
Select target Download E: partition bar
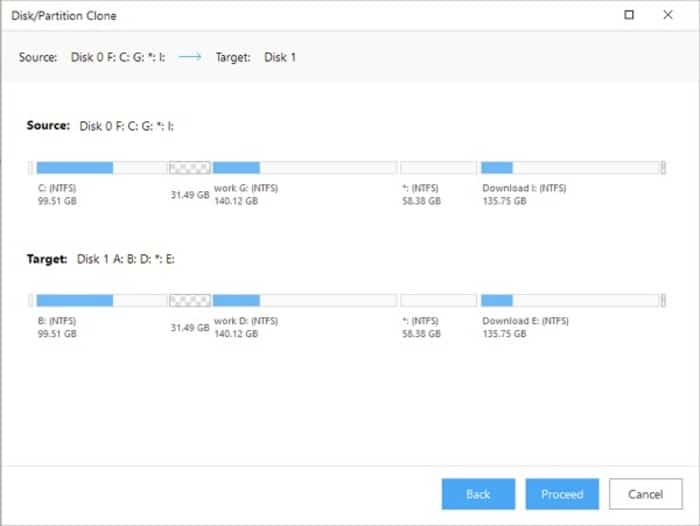coord(570,301)
